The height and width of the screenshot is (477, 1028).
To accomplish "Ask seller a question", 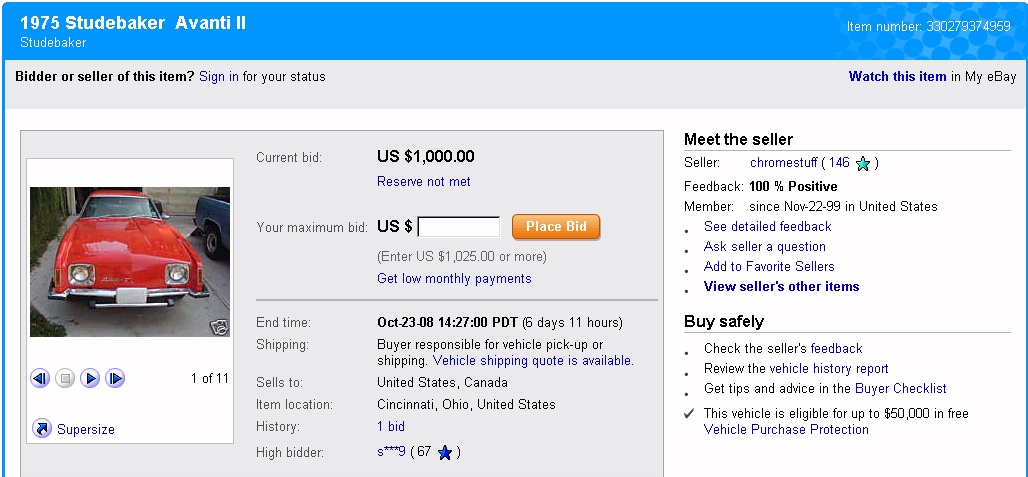I will [x=764, y=247].
